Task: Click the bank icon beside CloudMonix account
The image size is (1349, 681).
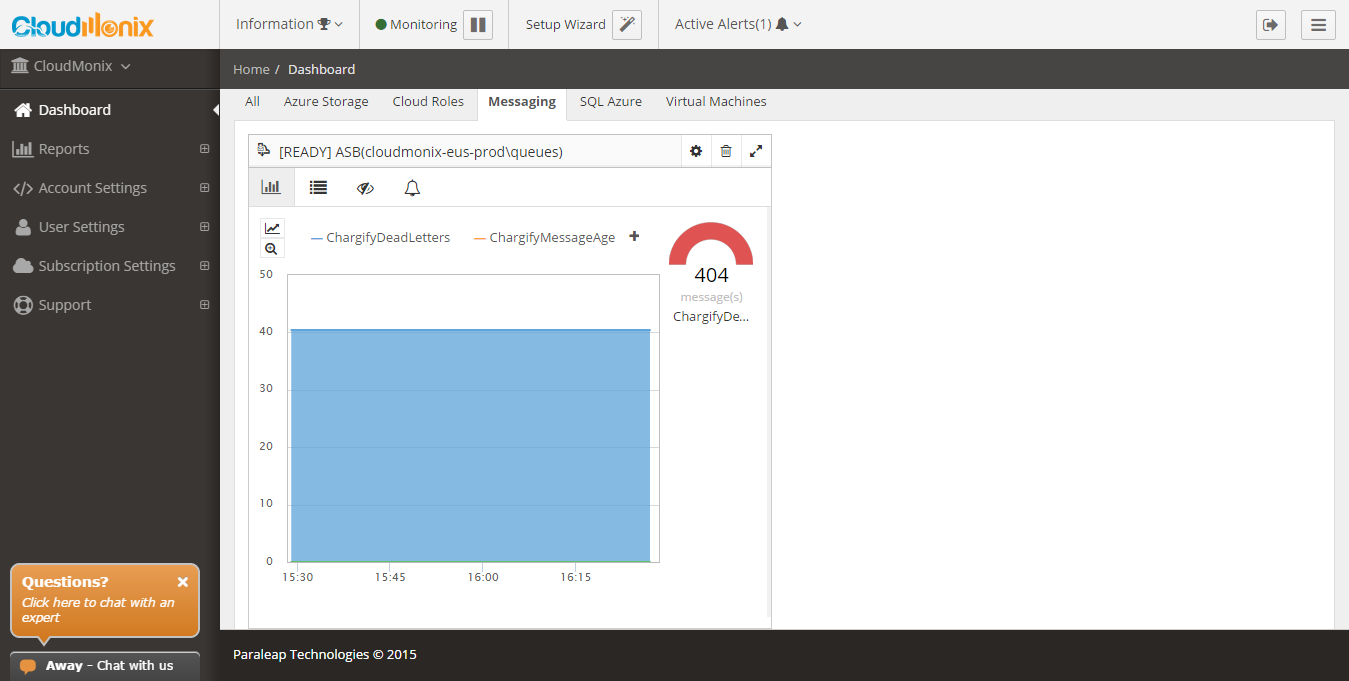Action: pos(19,66)
